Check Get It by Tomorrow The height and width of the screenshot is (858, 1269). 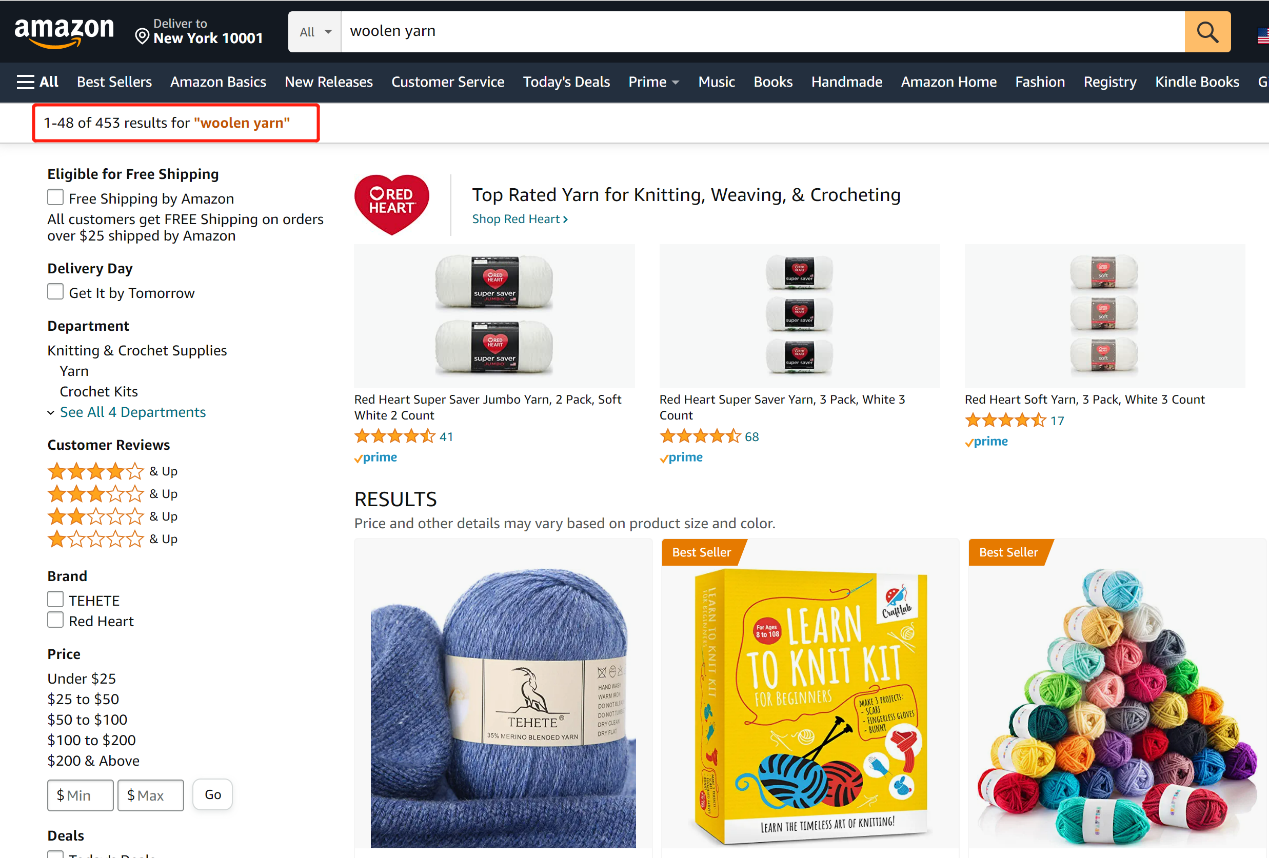pos(56,292)
